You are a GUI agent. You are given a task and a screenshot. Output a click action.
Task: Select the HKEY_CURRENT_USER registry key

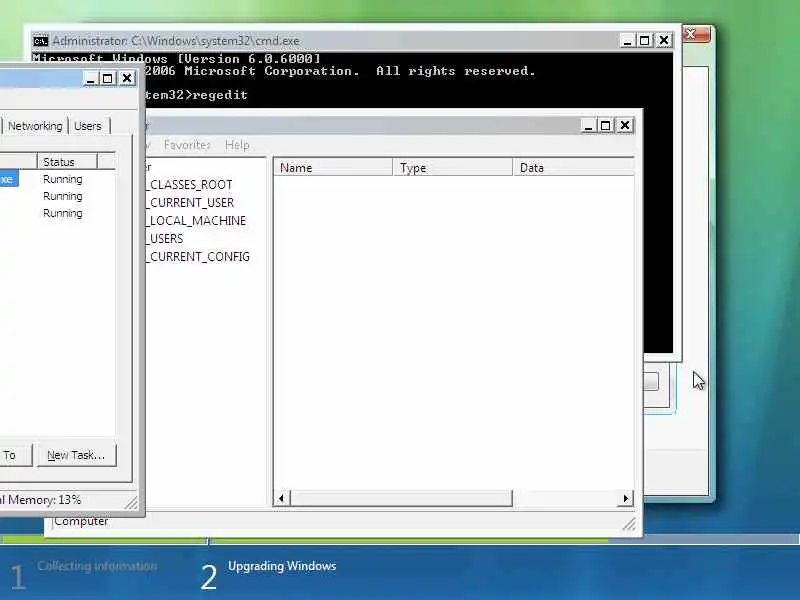190,203
